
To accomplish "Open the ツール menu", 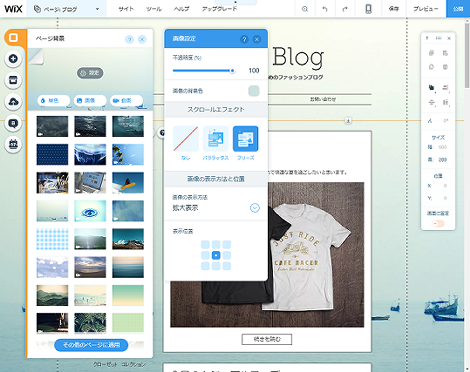I will click(154, 9).
